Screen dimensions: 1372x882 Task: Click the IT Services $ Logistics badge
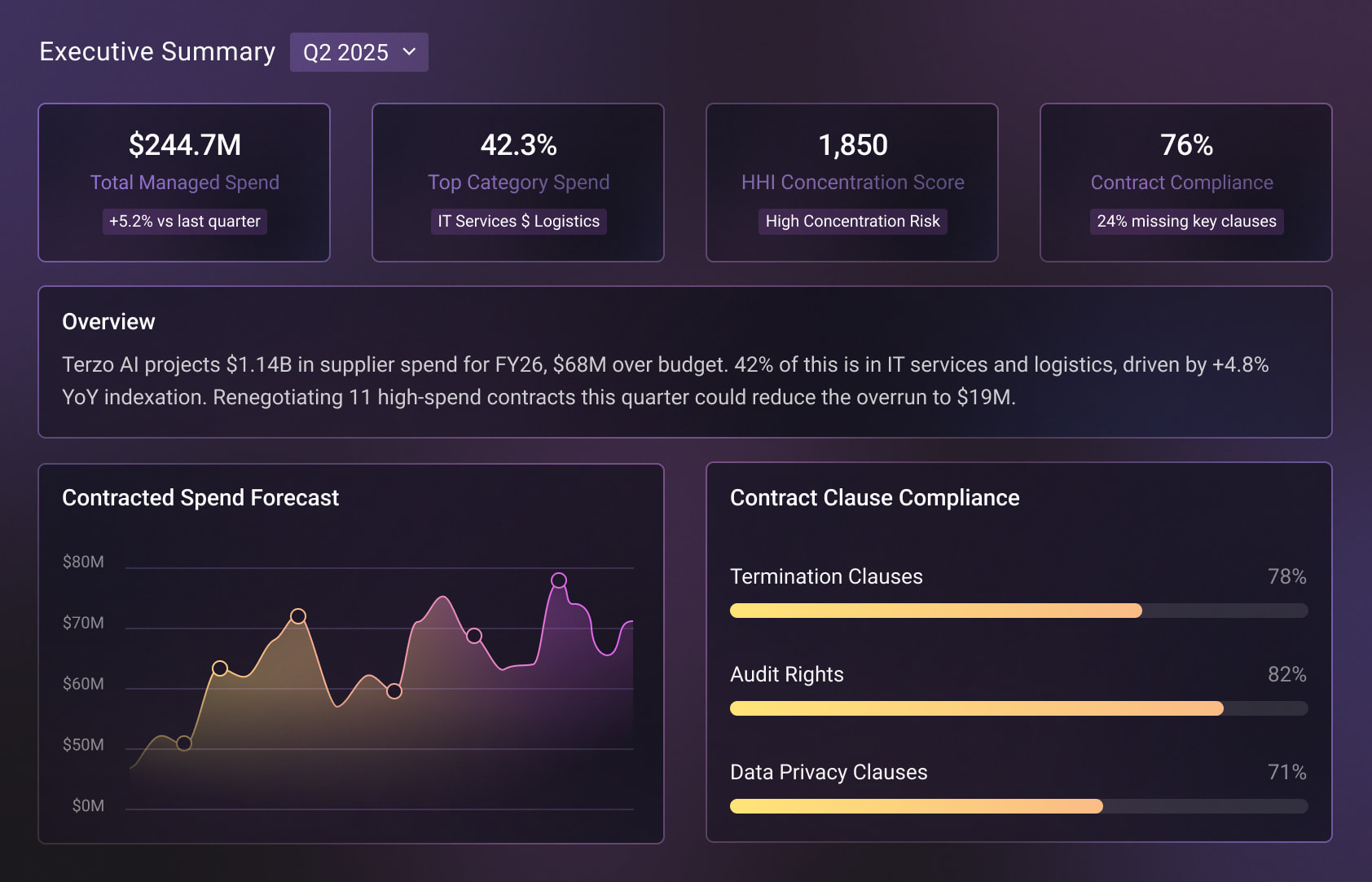tap(518, 221)
